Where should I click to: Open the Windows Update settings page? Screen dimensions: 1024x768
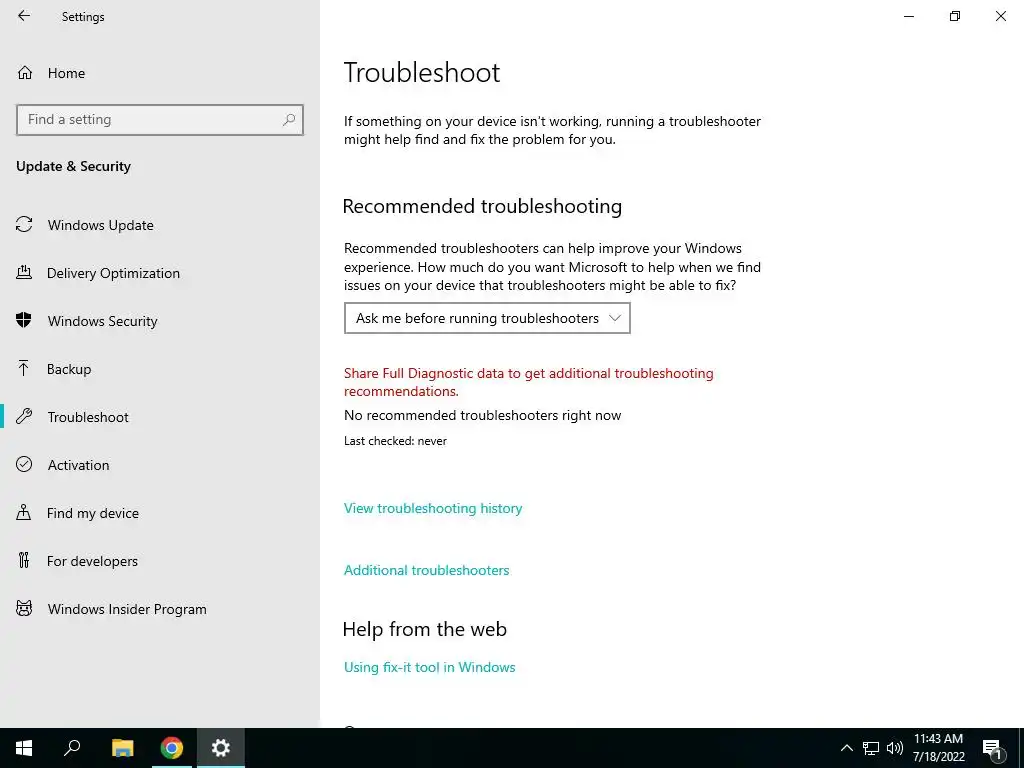pos(101,225)
